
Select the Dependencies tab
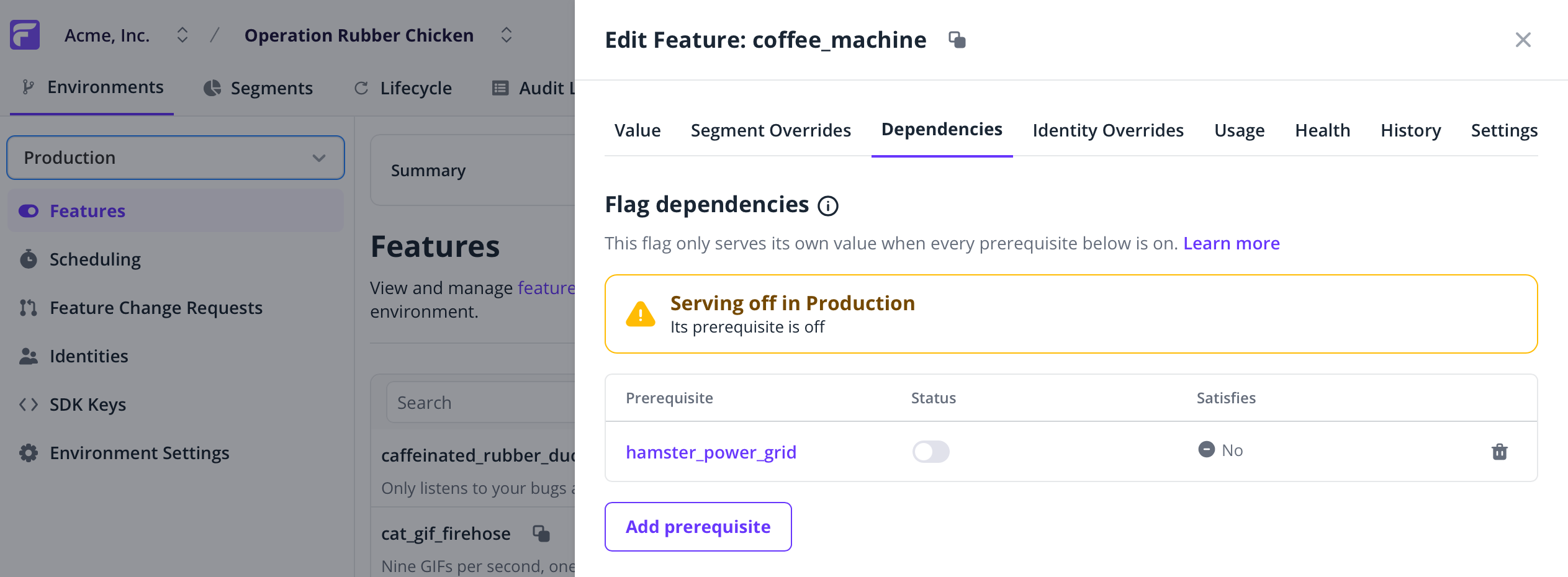pyautogui.click(x=942, y=129)
